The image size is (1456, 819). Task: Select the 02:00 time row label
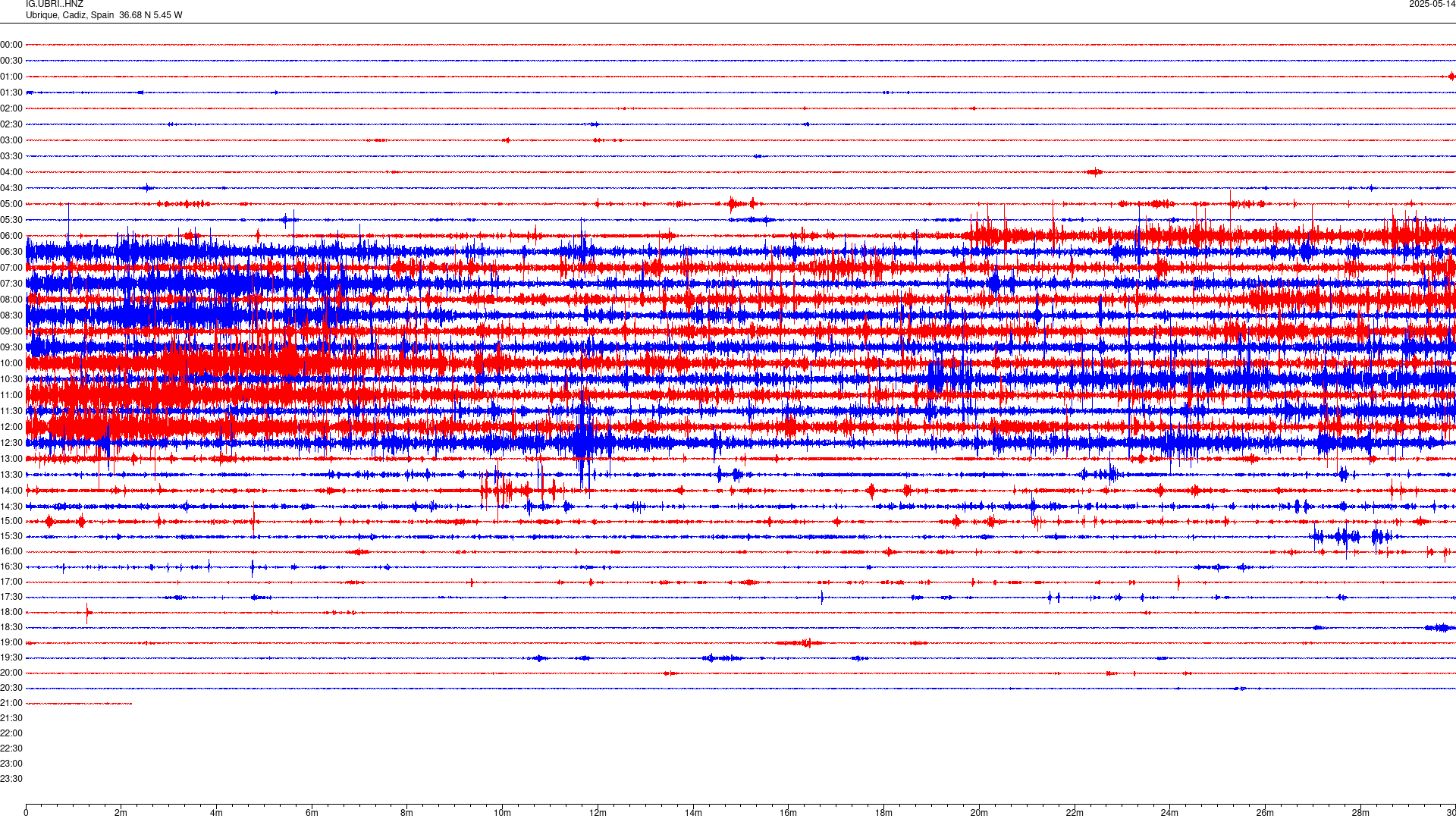coord(11,108)
